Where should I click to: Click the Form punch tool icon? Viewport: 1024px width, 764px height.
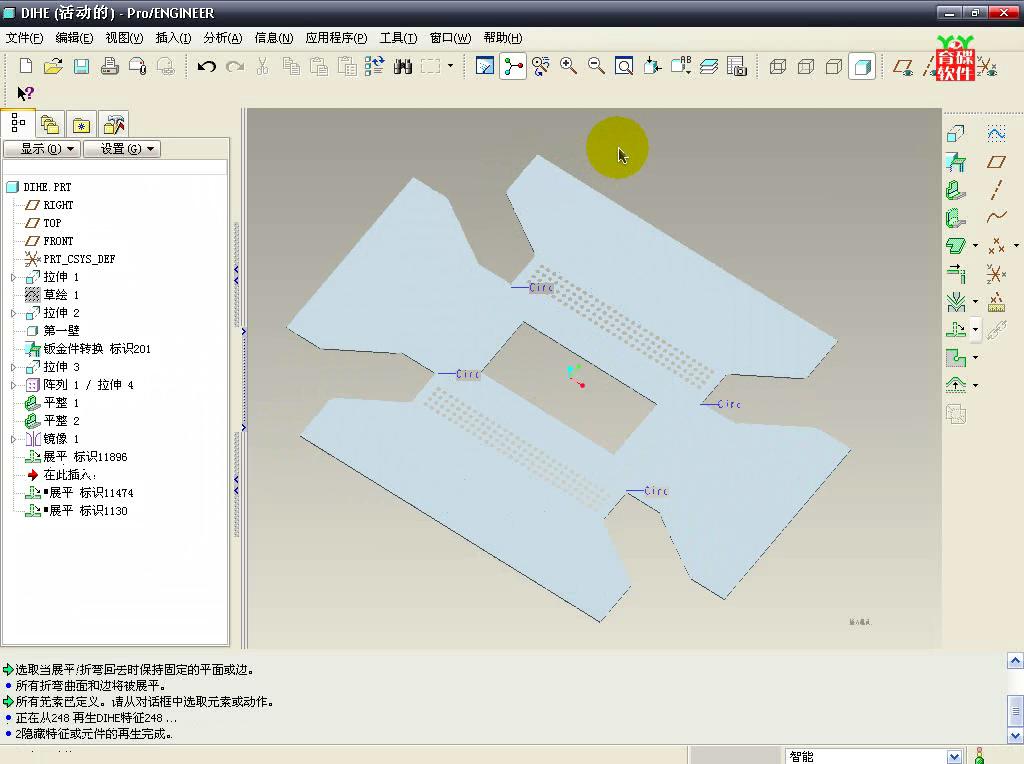click(x=955, y=385)
